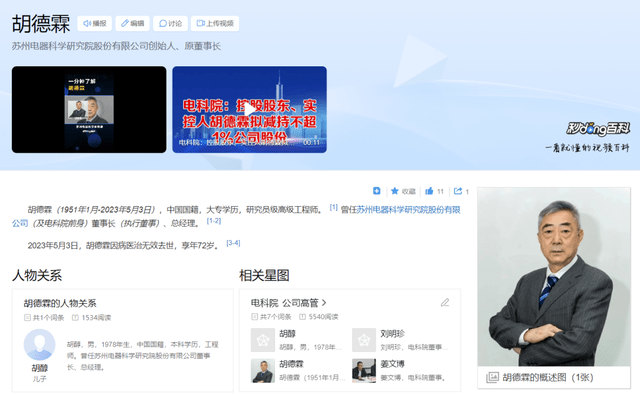Viewport: 640px width, 395px height.
Task: Open the 编辑 pencil edit button
Action: click(x=132, y=24)
